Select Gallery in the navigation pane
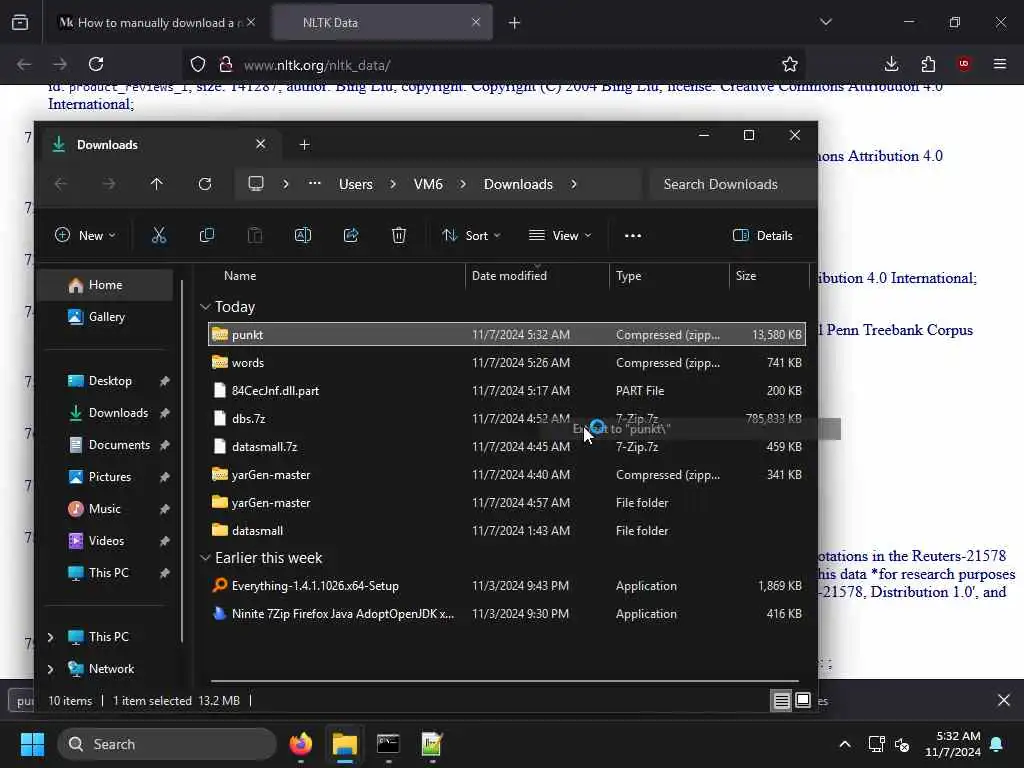 (105, 317)
